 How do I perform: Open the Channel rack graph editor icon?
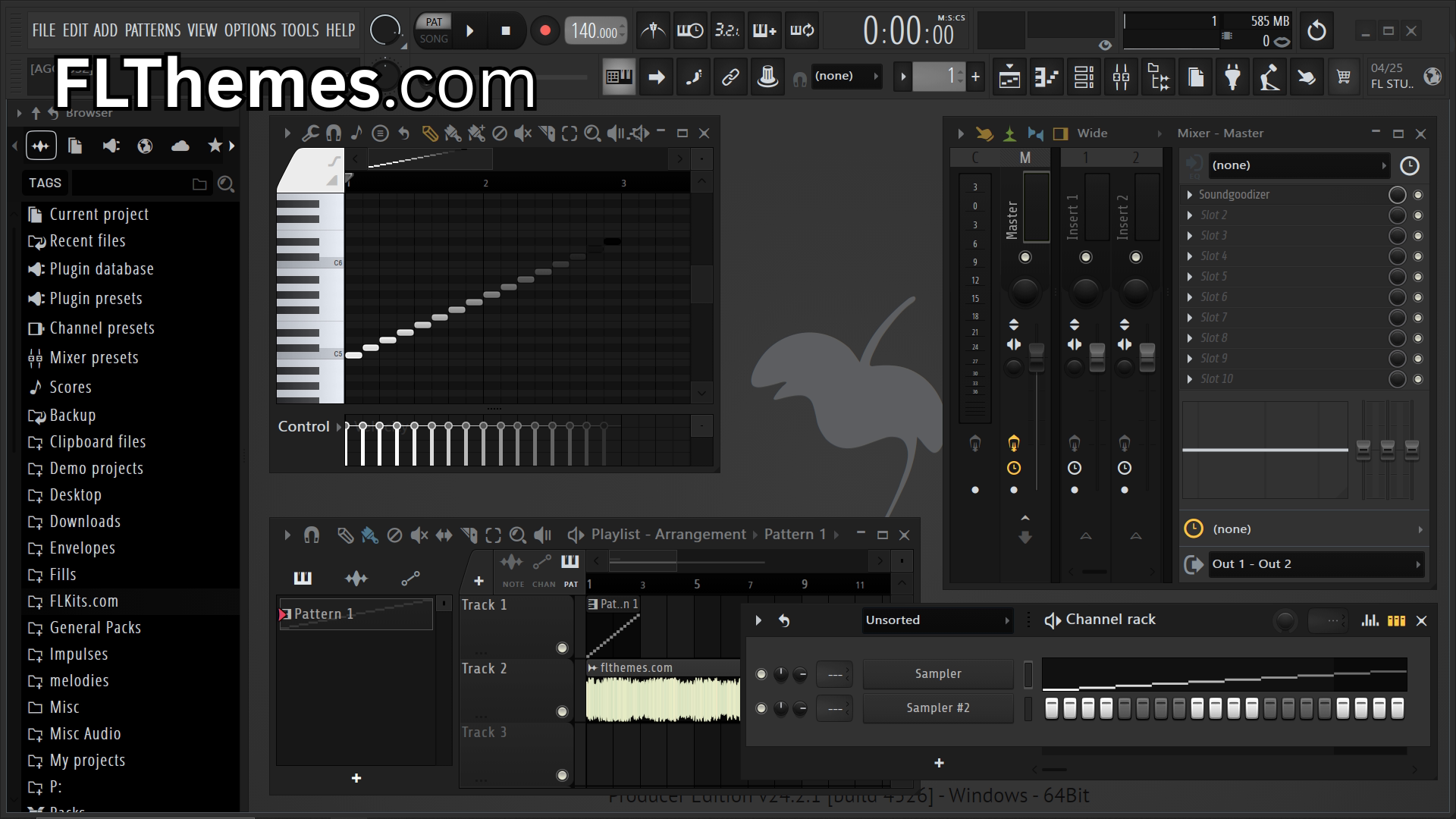point(1370,620)
